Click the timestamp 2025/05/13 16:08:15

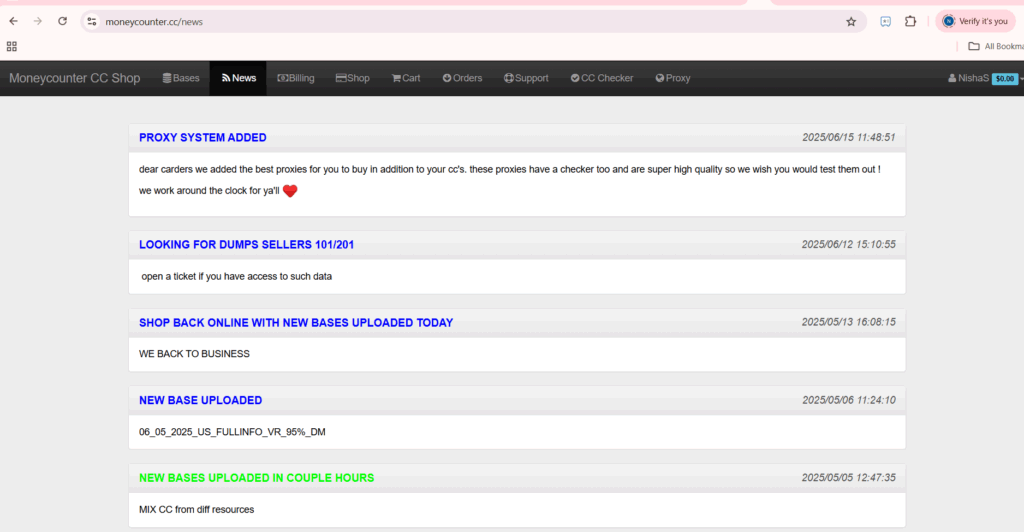click(x=849, y=322)
